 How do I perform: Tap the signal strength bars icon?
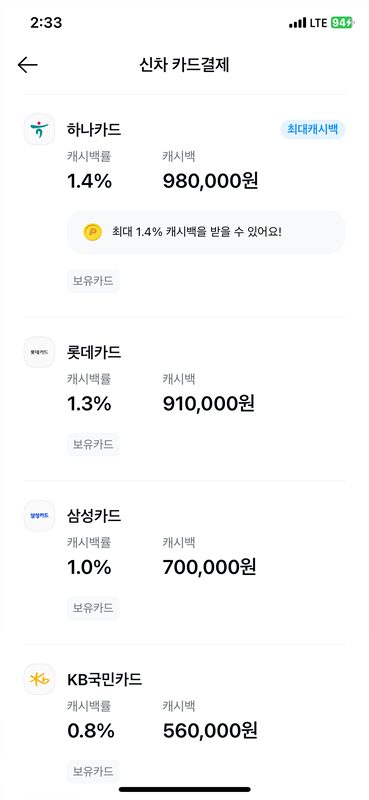[x=298, y=23]
